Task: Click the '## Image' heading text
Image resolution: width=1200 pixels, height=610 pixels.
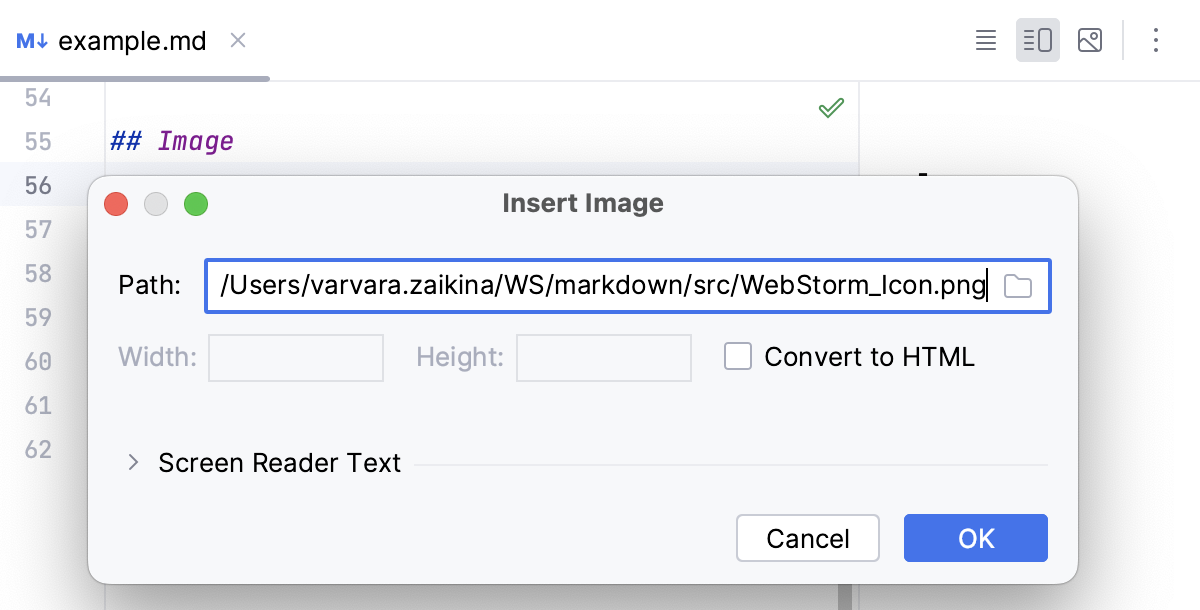Action: [171, 140]
